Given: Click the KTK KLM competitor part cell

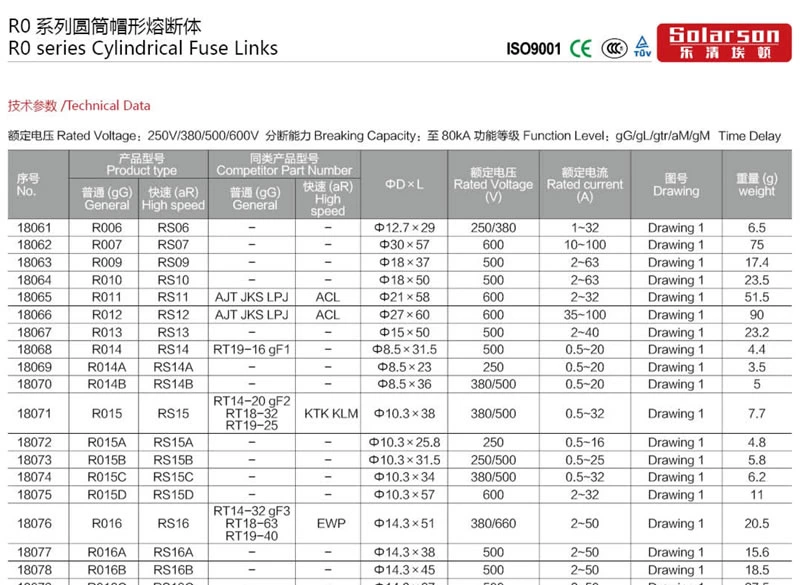Looking at the screenshot, I should tap(331, 414).
